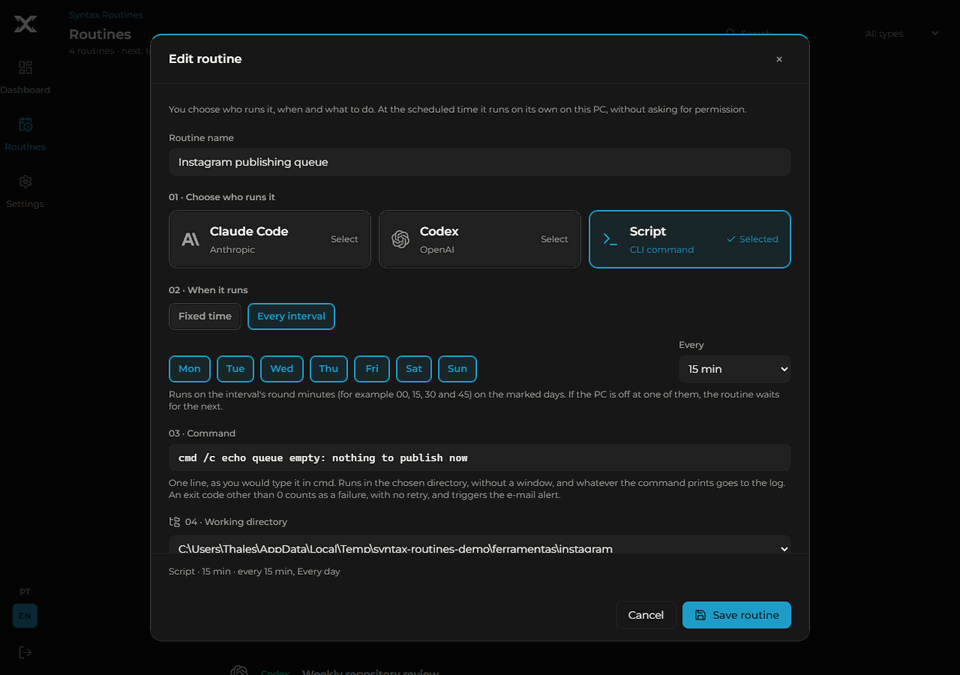This screenshot has height=675, width=960.
Task: Open the Every 15 min interval dropdown
Action: [735, 369]
